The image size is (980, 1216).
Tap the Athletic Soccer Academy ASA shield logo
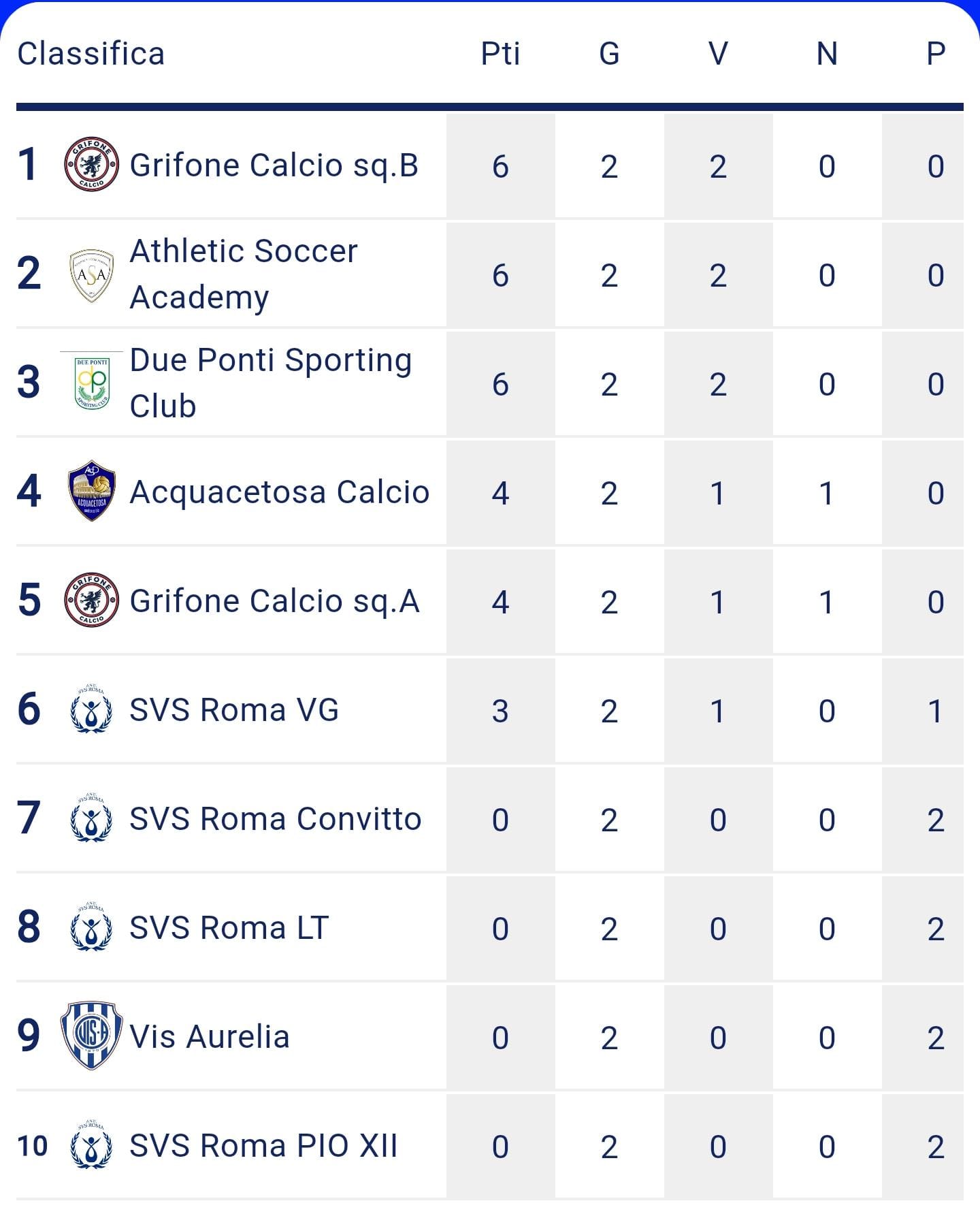tap(92, 275)
